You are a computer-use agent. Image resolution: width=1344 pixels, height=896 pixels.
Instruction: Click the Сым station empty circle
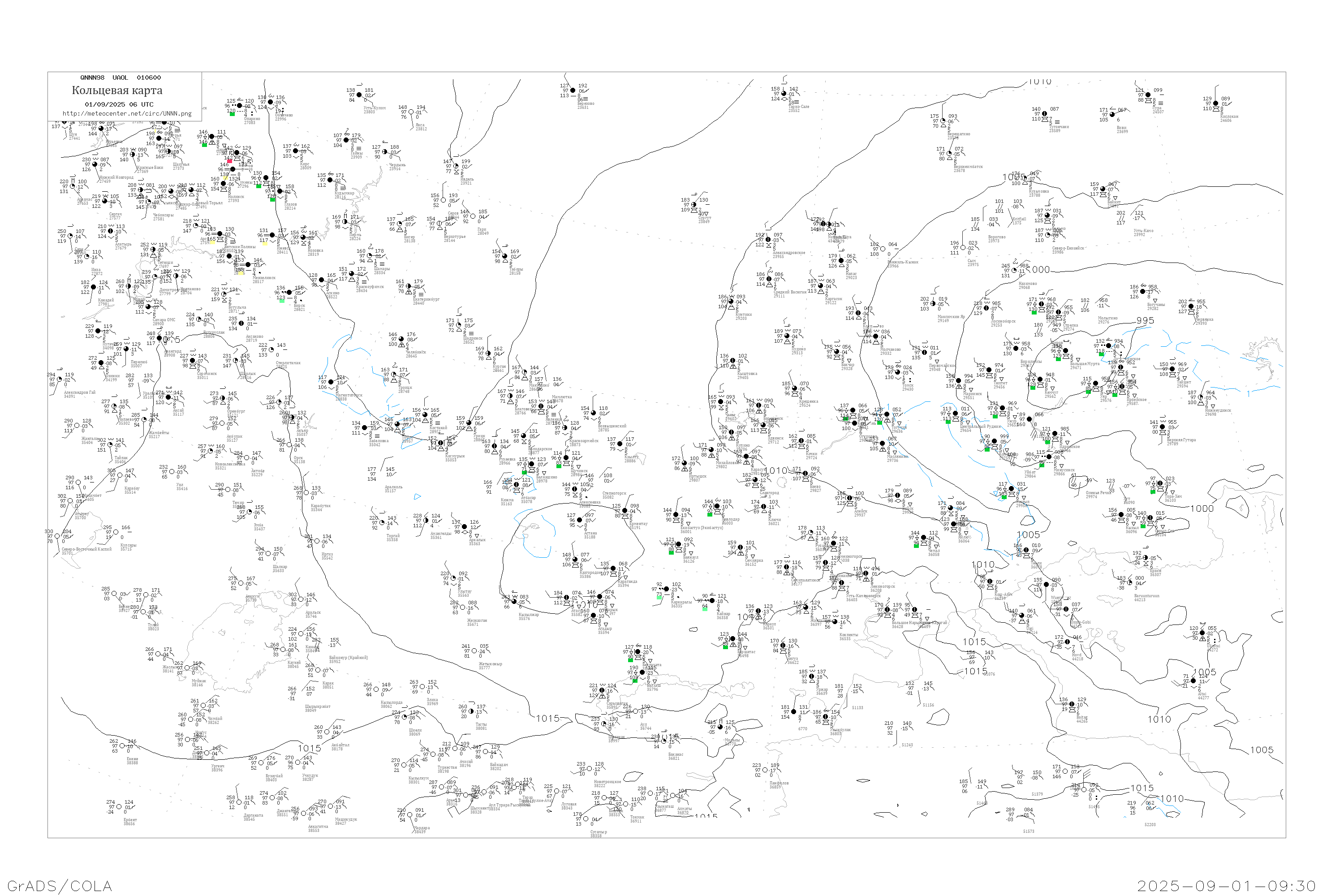(963, 247)
